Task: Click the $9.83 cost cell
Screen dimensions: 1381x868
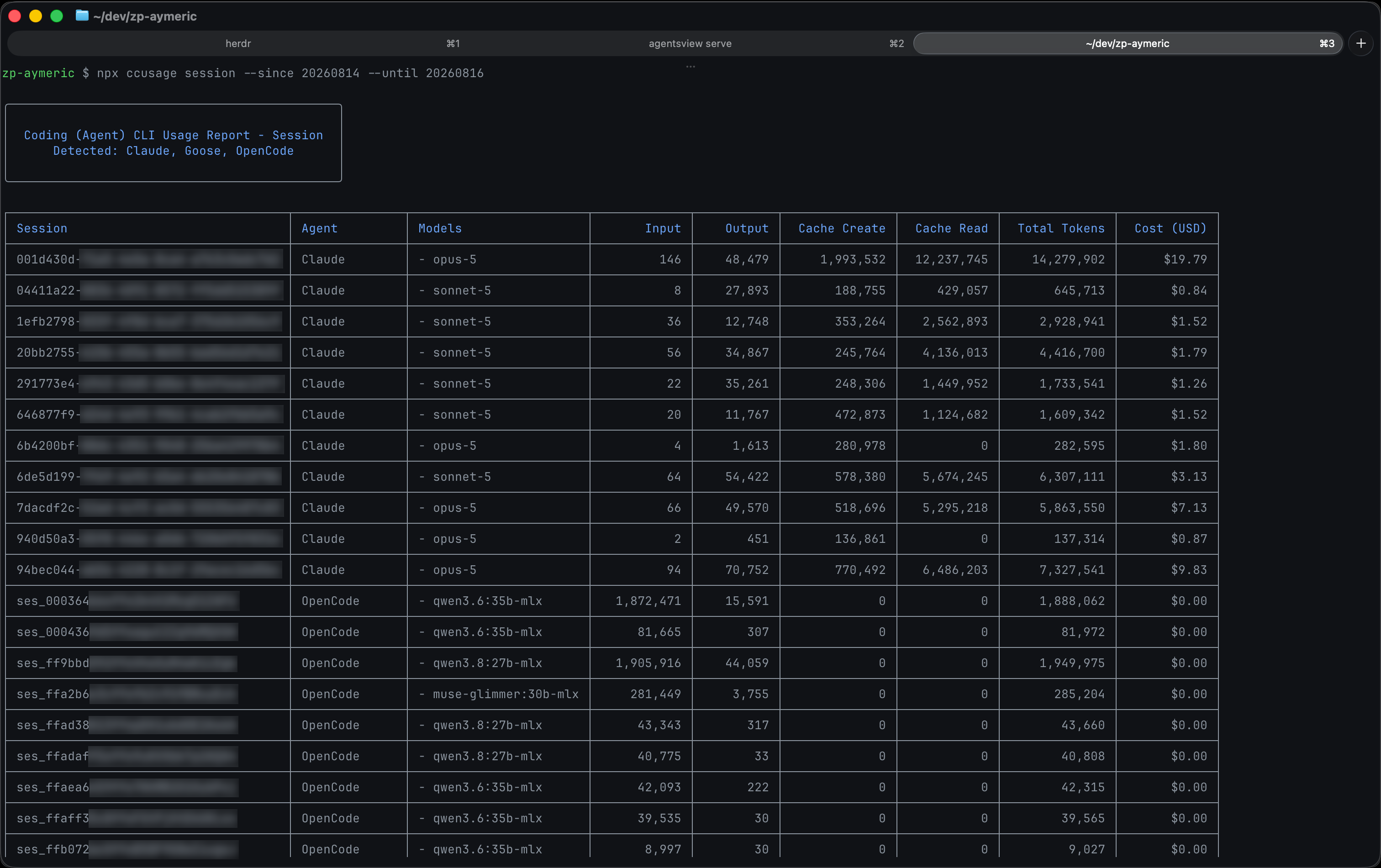Action: pos(1189,570)
